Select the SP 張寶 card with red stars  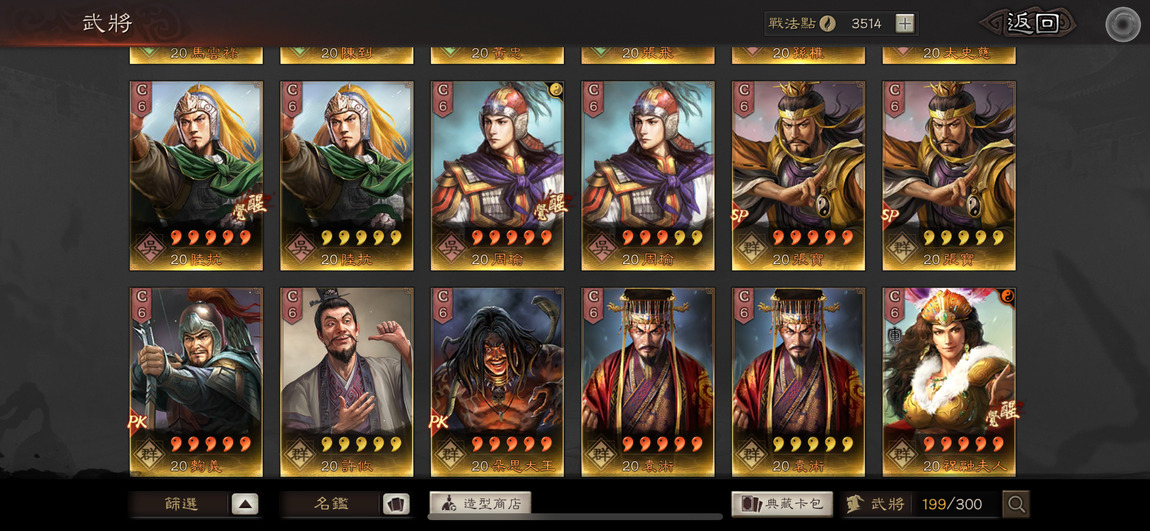tap(798, 175)
